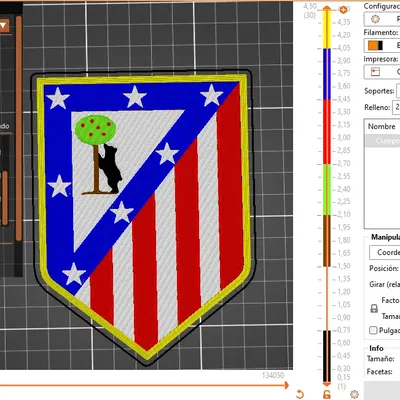Click the black segment of layer slider
Viewport: 400px width, 400px height.
327,356
